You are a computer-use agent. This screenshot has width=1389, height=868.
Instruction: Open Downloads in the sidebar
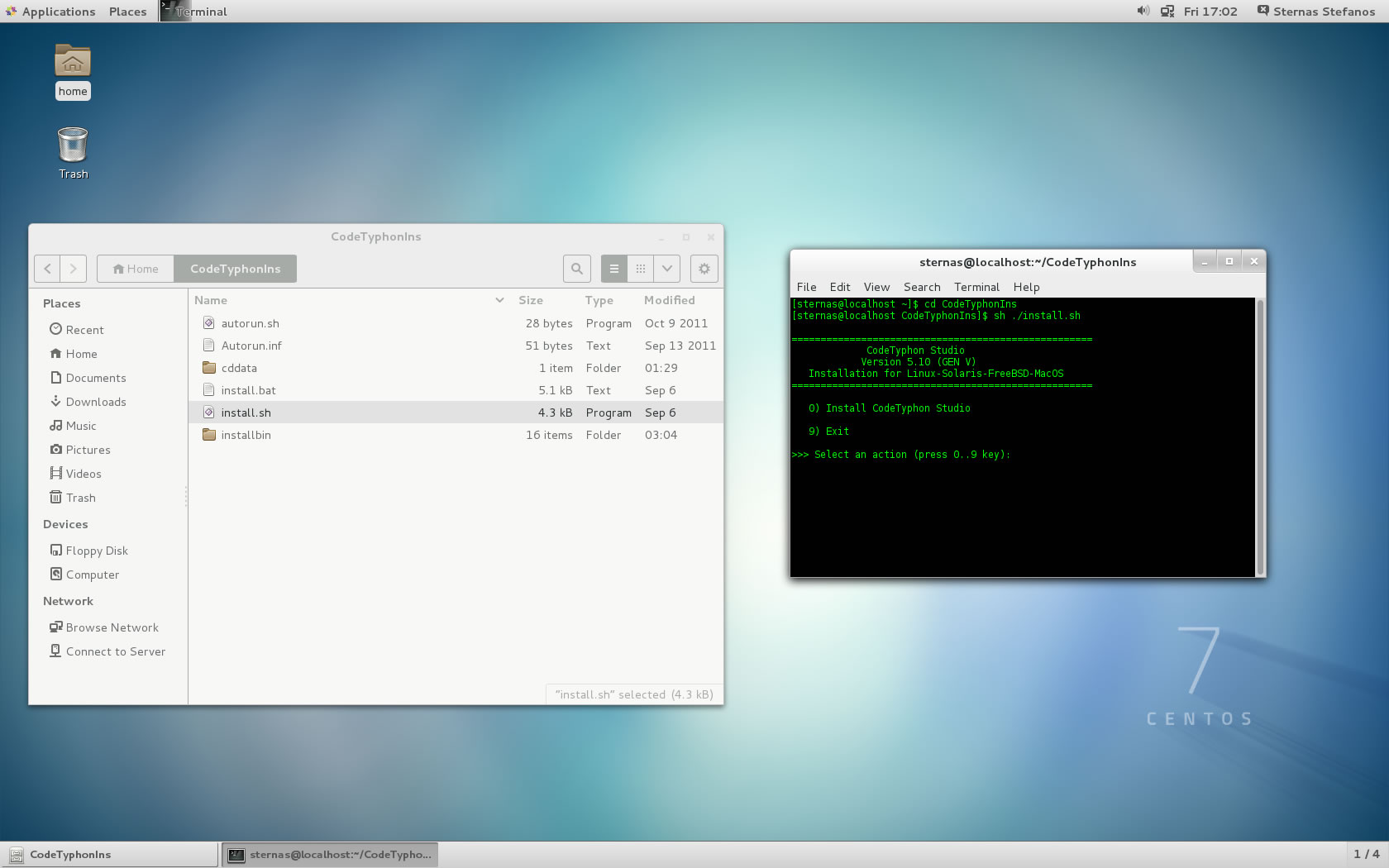point(88,402)
